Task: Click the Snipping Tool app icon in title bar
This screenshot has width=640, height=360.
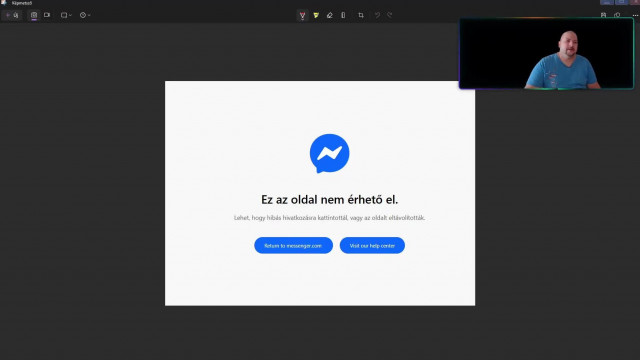Action: [4, 3]
